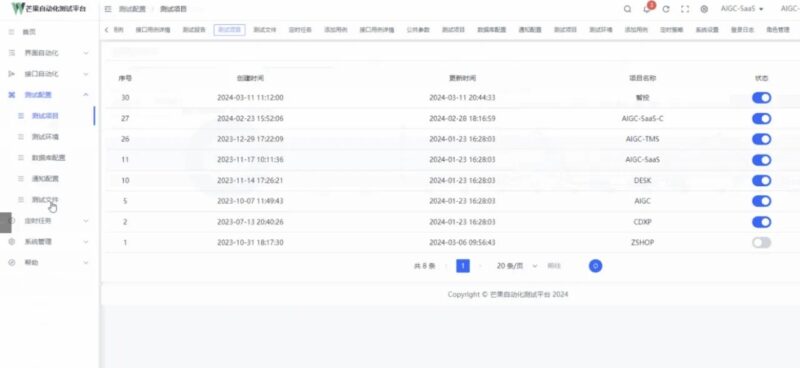Switch to the 定时任务 tab in the tab strip
The width and height of the screenshot is (800, 368).
pos(300,30)
